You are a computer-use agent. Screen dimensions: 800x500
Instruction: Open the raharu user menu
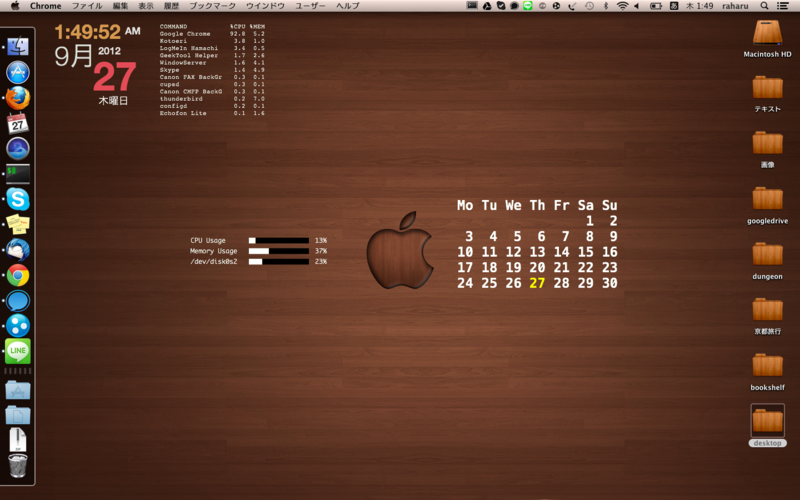coord(735,6)
